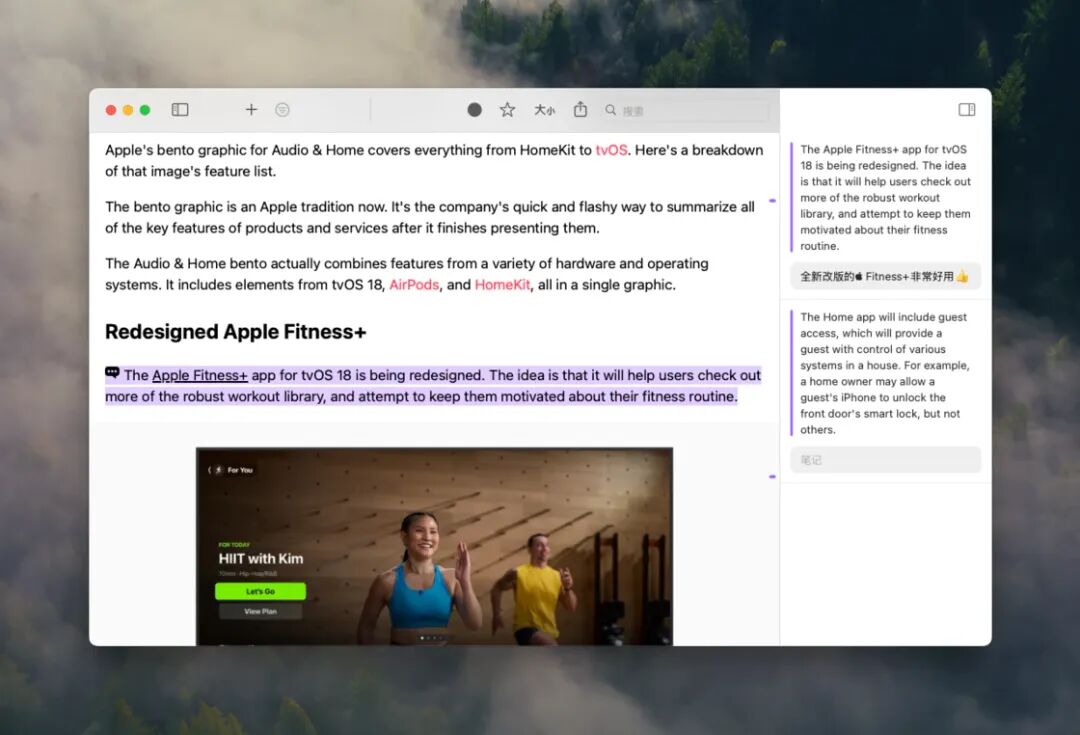Click the speech bubble annotation icon

click(x=112, y=373)
